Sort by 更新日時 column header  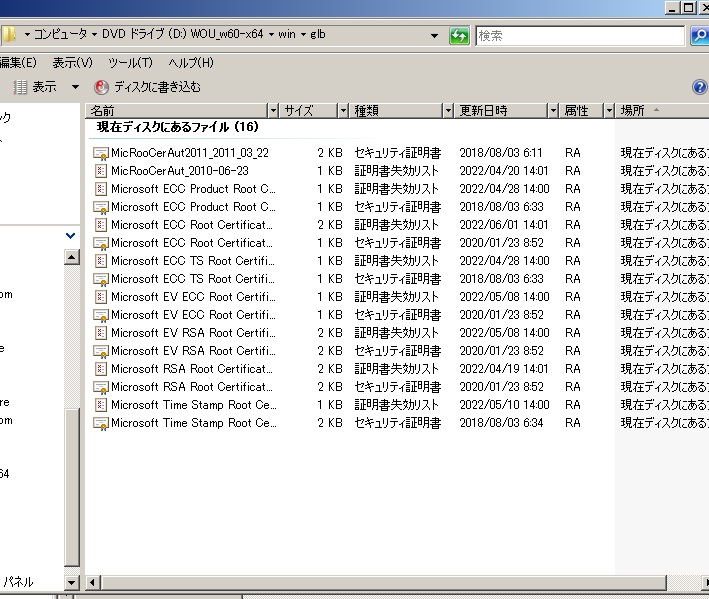point(501,110)
